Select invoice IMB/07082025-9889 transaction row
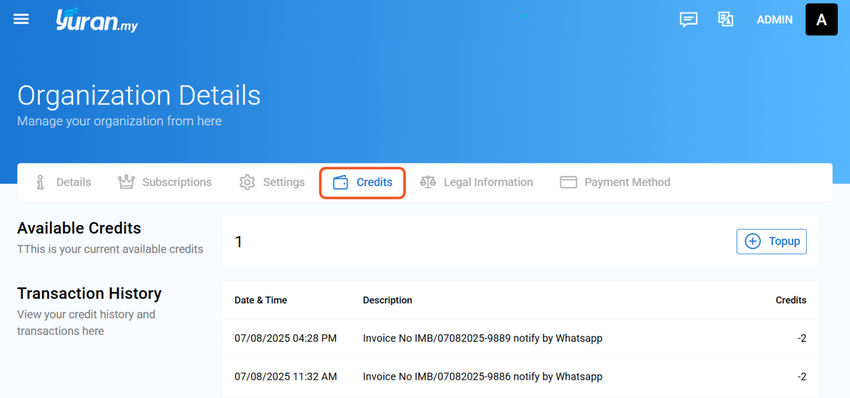This screenshot has width=850, height=398. 520,338
